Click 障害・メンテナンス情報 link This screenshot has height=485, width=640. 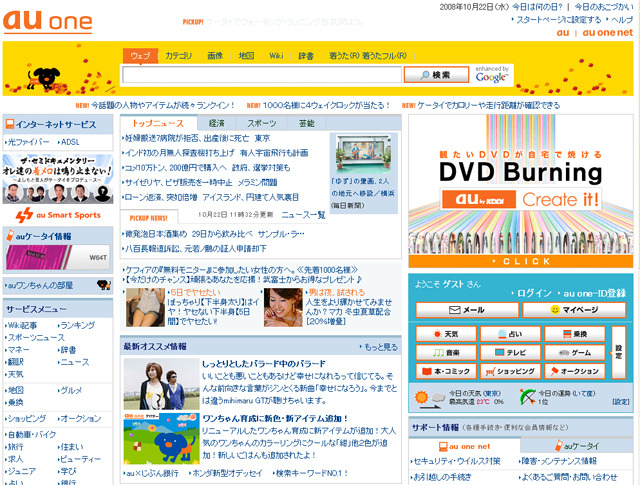pyautogui.click(x=559, y=461)
